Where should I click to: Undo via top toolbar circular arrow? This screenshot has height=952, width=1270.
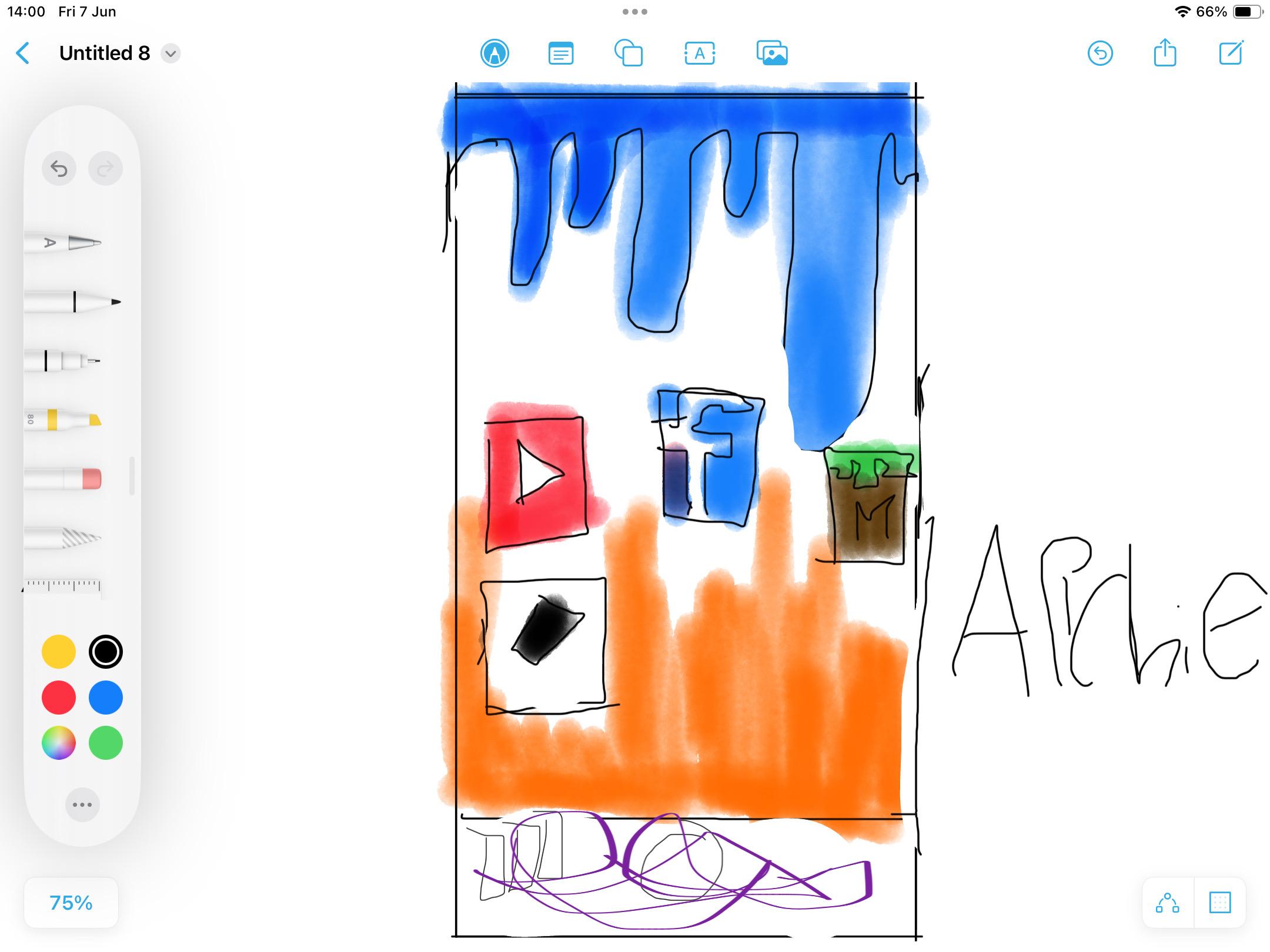(1100, 53)
